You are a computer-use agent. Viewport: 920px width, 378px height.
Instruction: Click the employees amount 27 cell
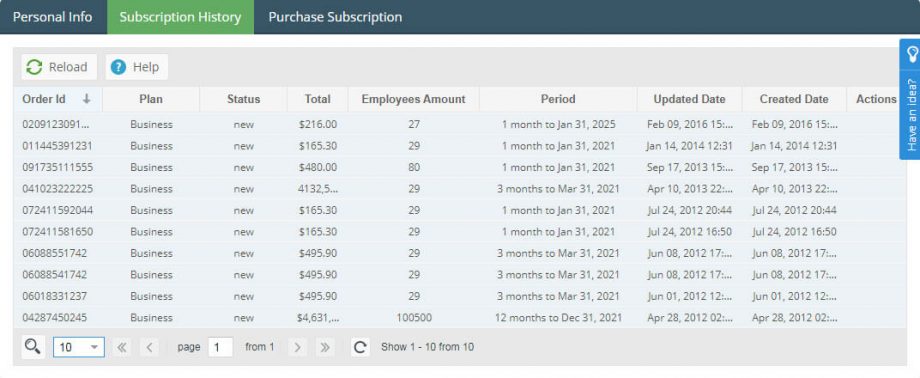[414, 124]
